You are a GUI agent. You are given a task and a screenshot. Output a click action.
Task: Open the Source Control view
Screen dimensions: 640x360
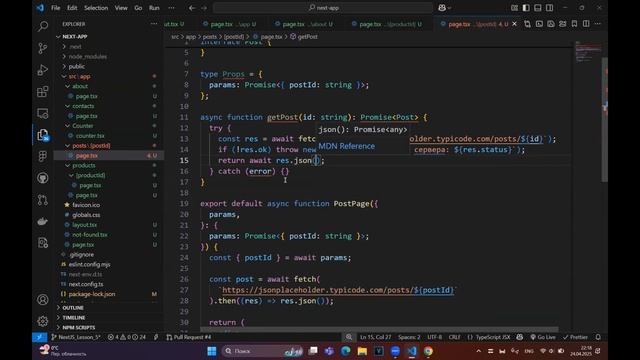click(42, 48)
